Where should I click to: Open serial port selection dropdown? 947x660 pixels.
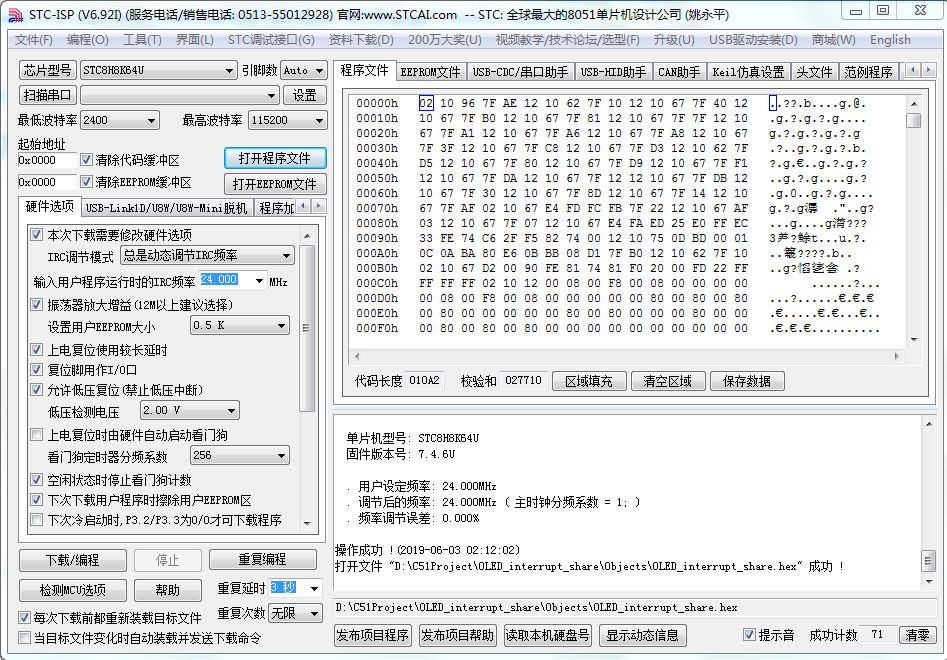179,95
